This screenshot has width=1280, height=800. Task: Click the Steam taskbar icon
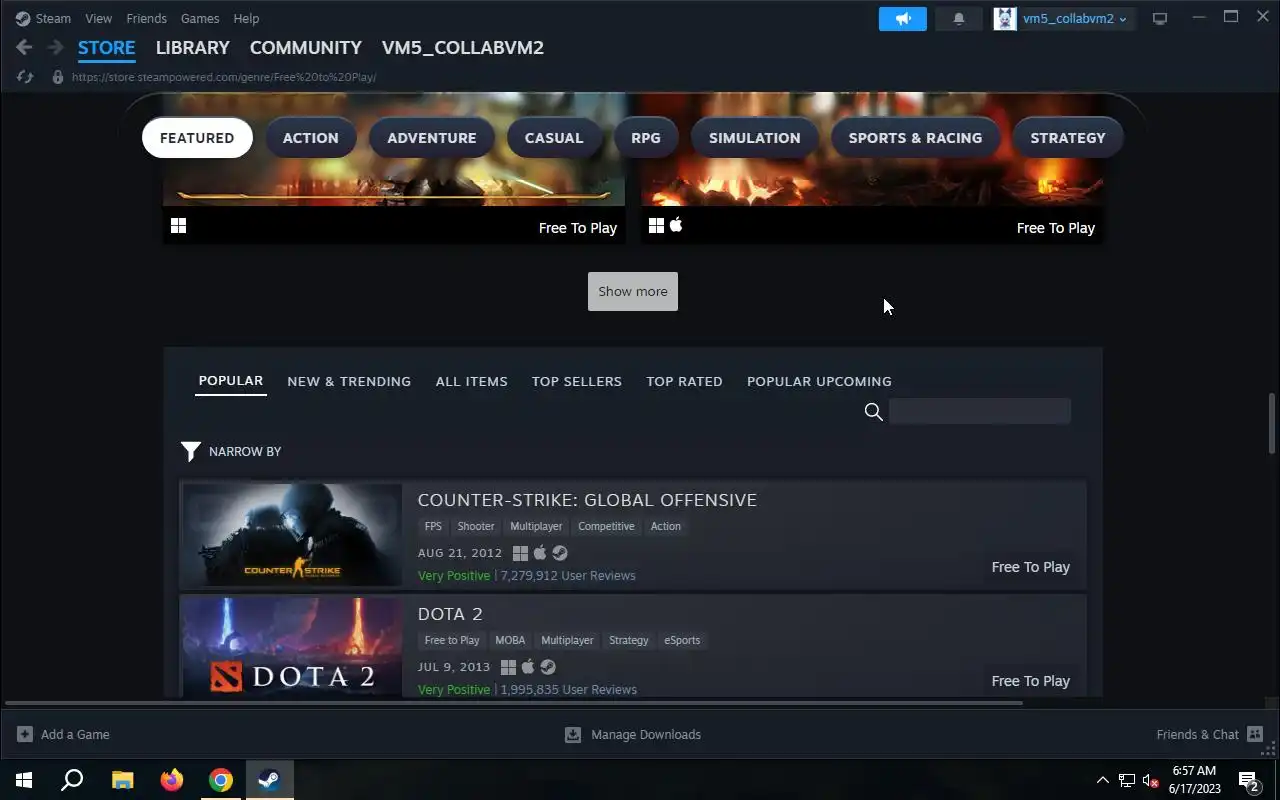(269, 780)
